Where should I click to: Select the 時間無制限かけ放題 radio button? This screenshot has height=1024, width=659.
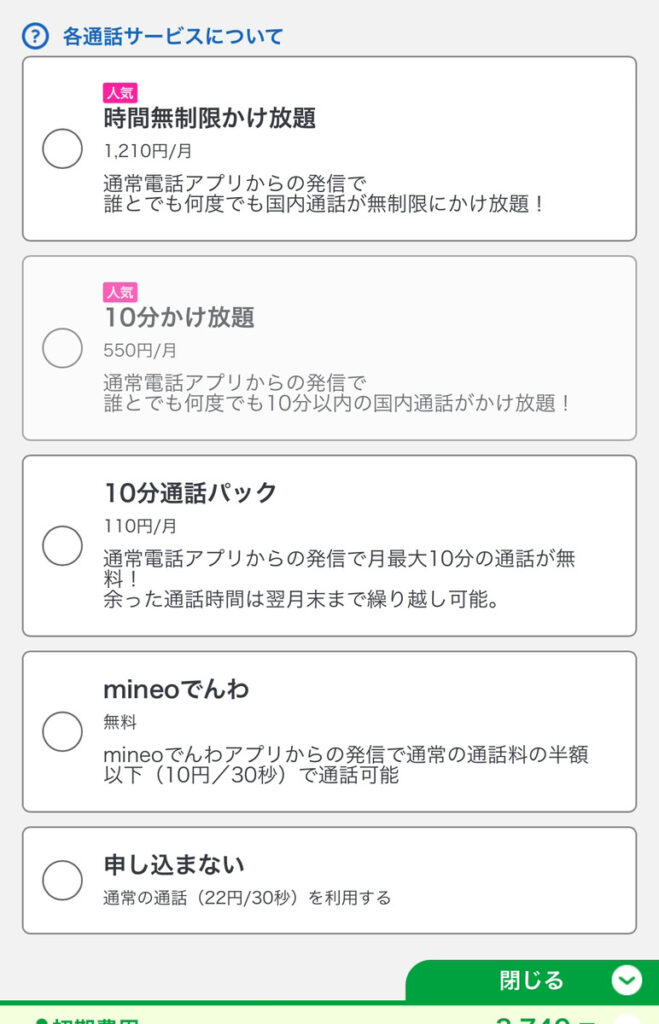62,149
